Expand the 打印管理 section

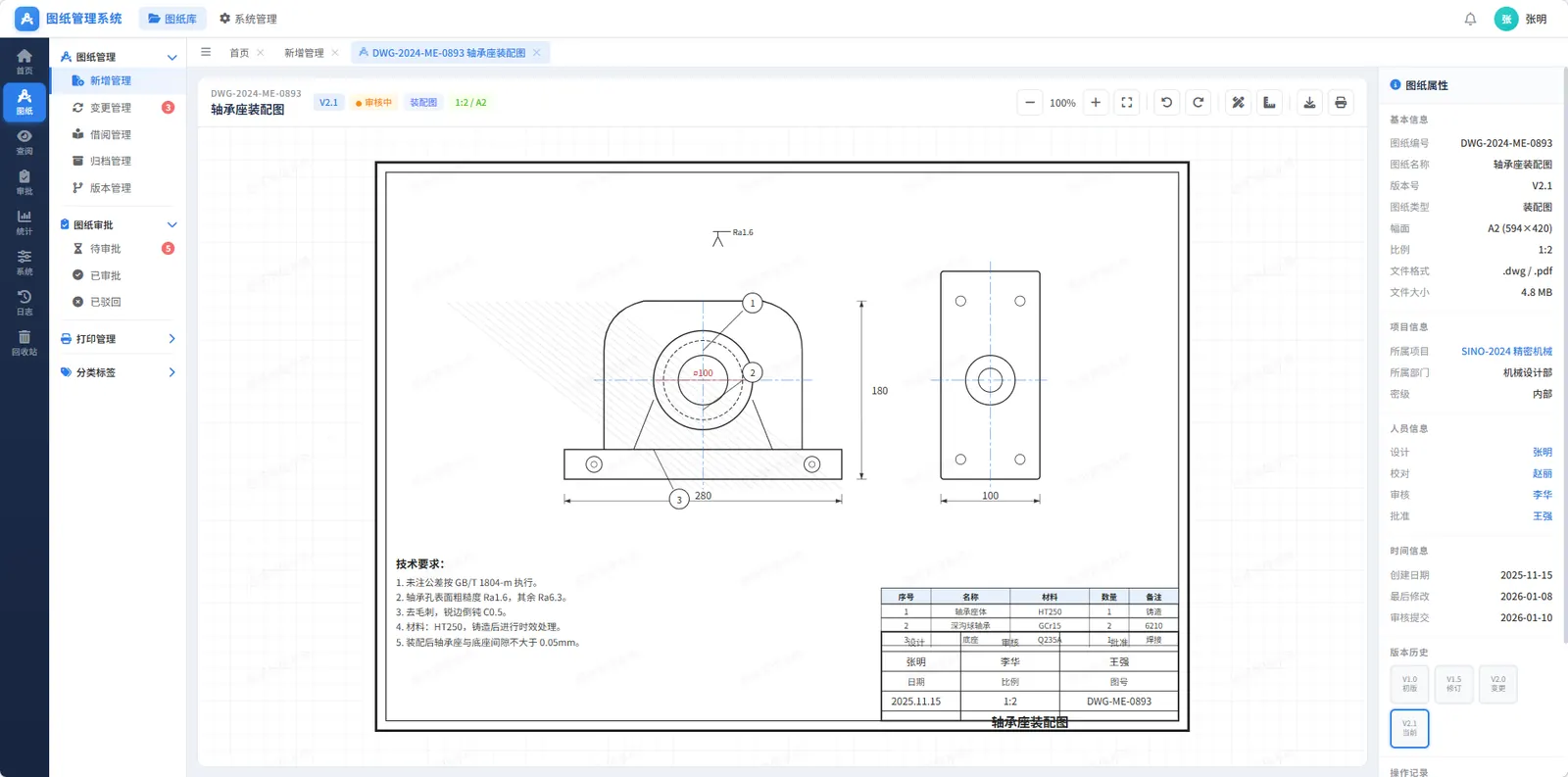click(171, 339)
